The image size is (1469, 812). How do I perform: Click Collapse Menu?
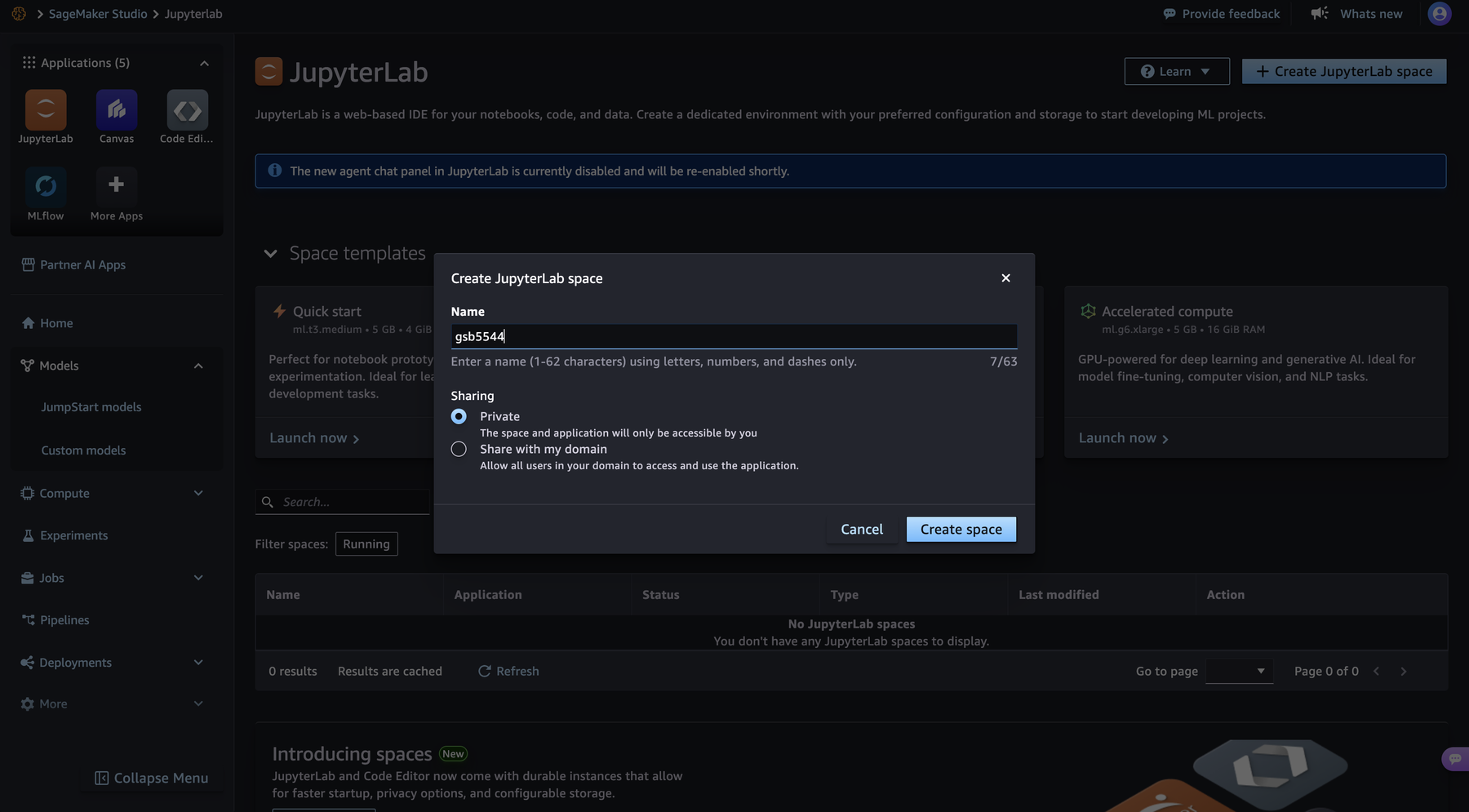(152, 778)
